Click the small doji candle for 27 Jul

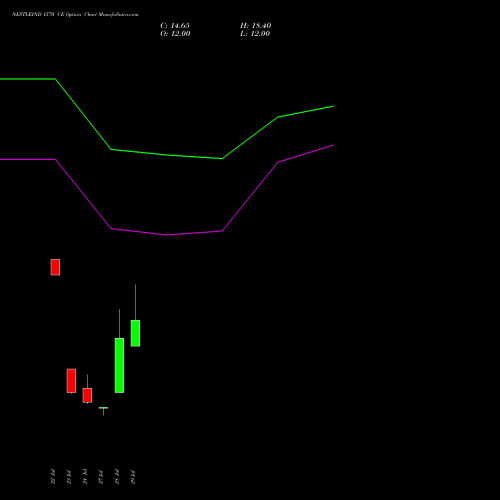tap(103, 408)
